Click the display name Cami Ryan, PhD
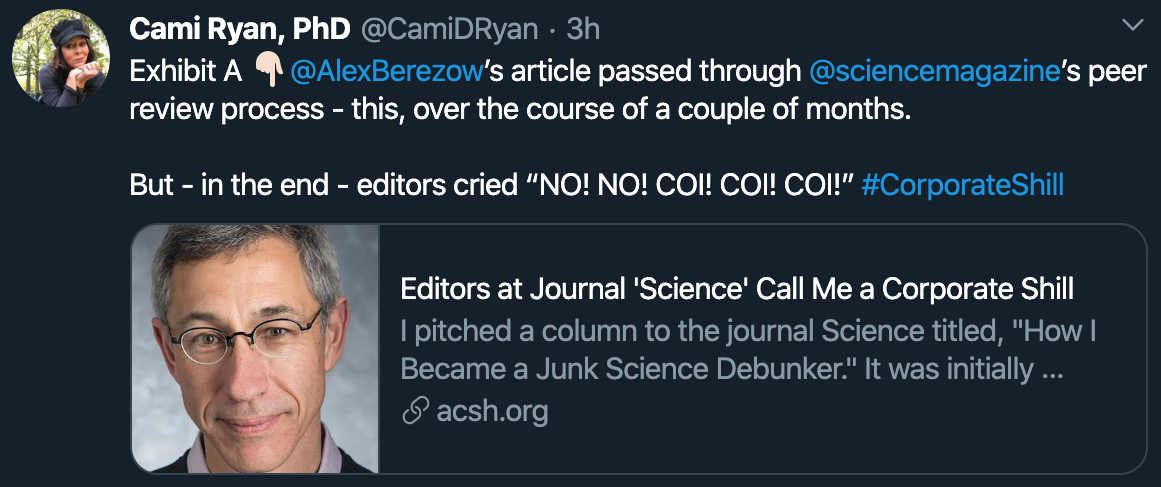Image resolution: width=1161 pixels, height=487 pixels. point(239,30)
